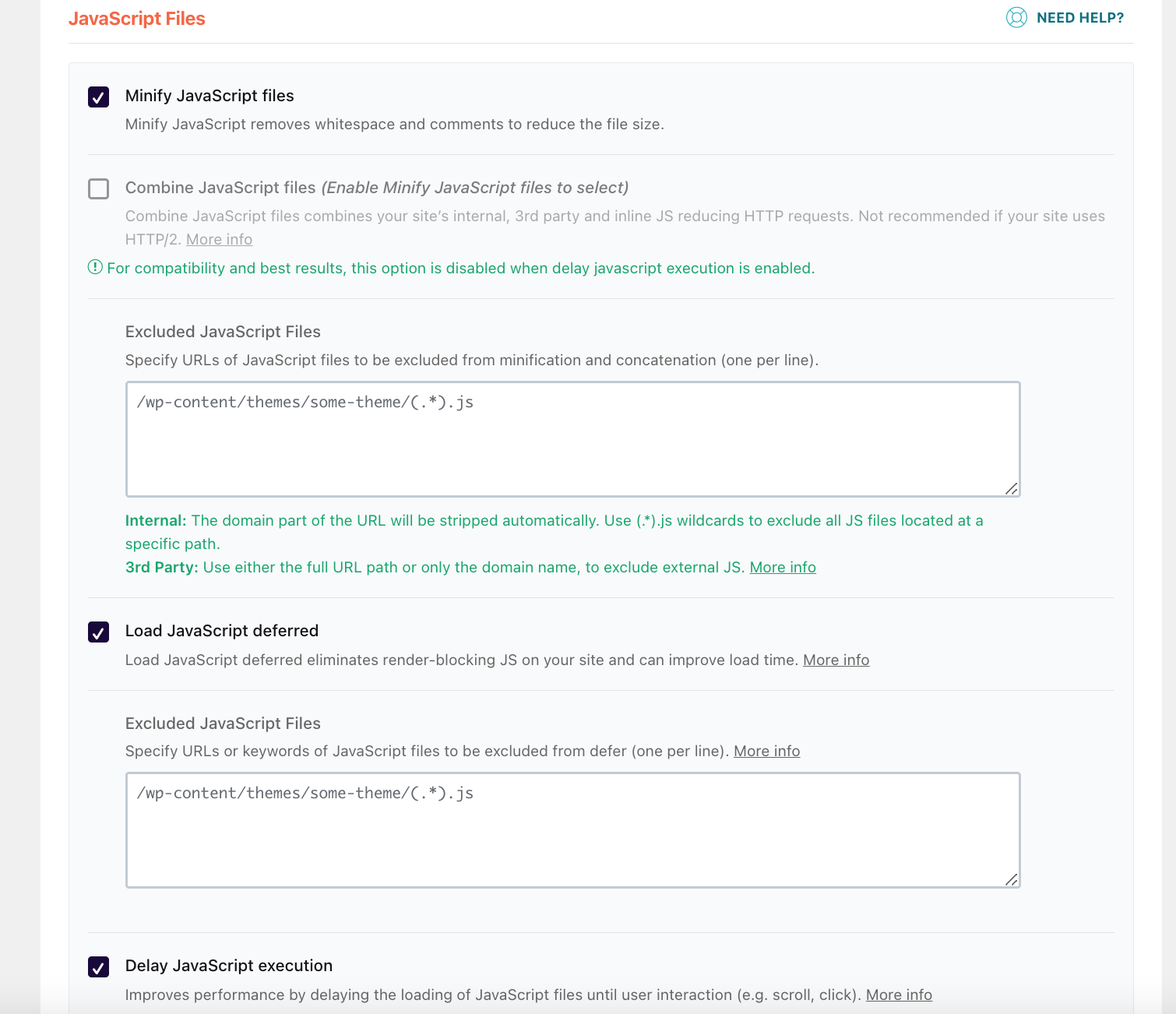The height and width of the screenshot is (1014, 1176).
Task: Click resize handle of defer exclusions textarea
Action: click(1011, 879)
